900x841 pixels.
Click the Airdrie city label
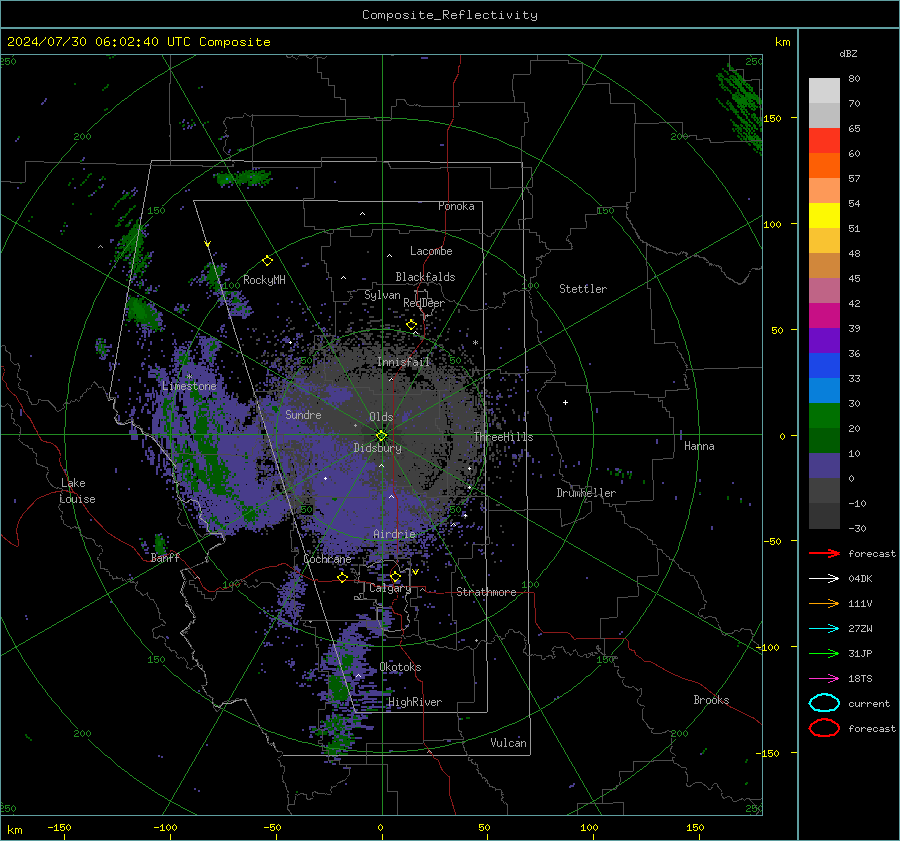pos(394,534)
